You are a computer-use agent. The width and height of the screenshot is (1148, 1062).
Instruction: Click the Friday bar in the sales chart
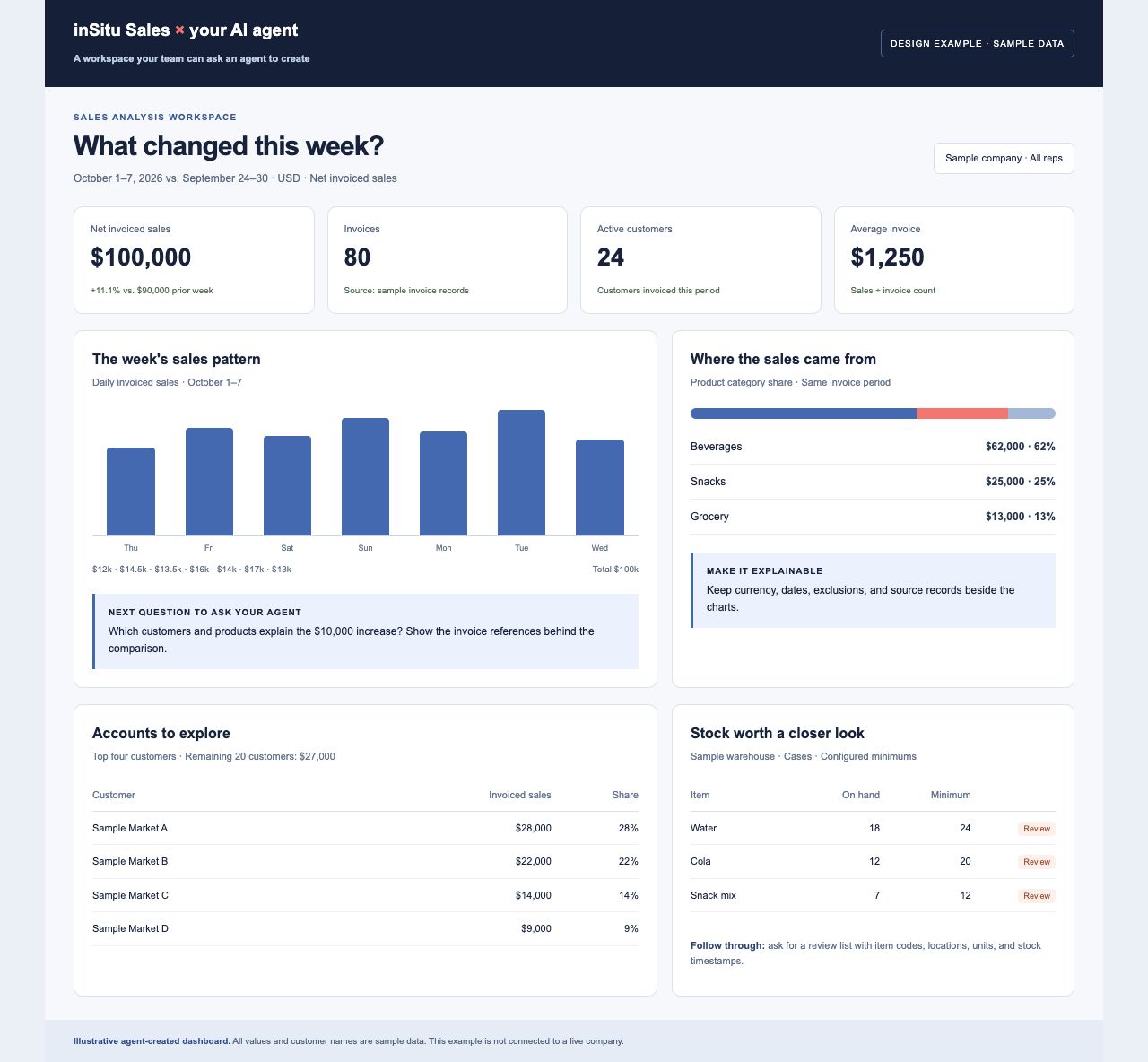coord(209,482)
